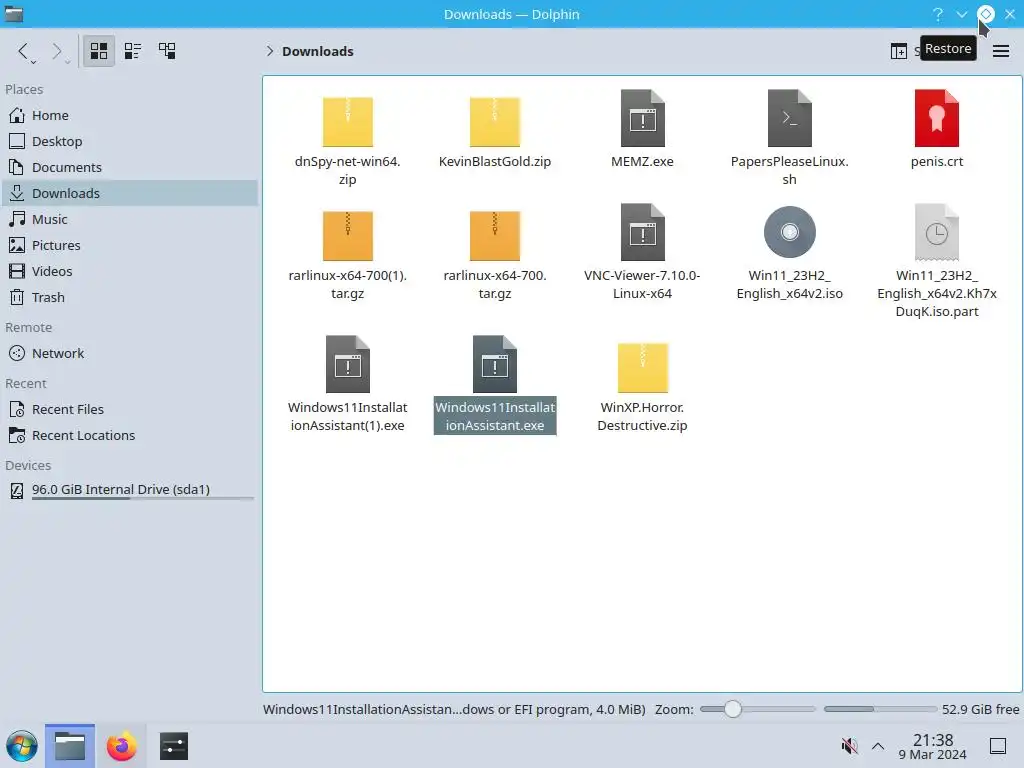Open Music in Places
The image size is (1024, 768).
[x=130, y=219]
